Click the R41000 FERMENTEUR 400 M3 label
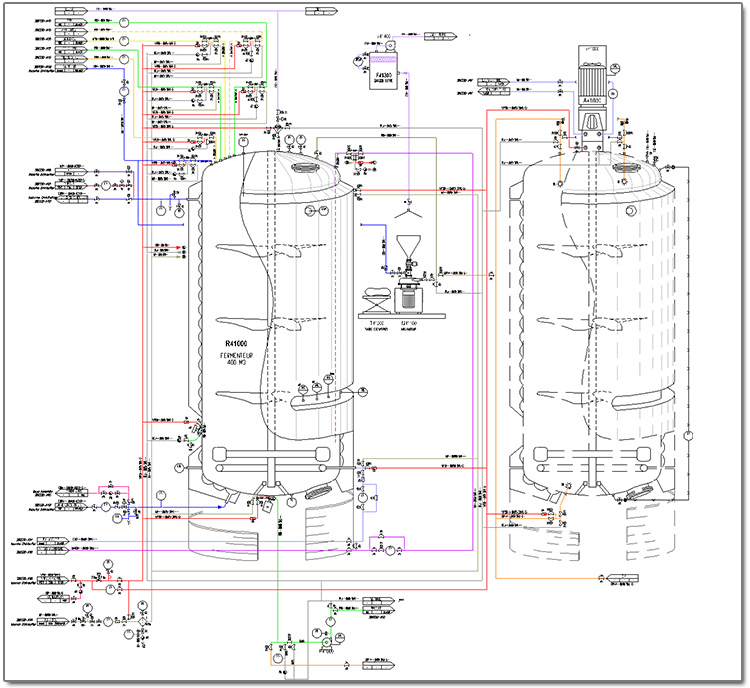Viewport: 750px width, 688px height. 236,354
